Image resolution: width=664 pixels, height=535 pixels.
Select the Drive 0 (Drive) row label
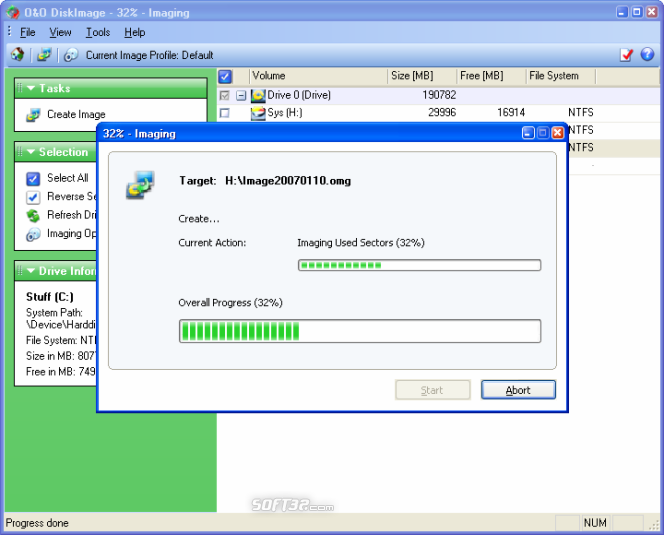click(x=299, y=95)
